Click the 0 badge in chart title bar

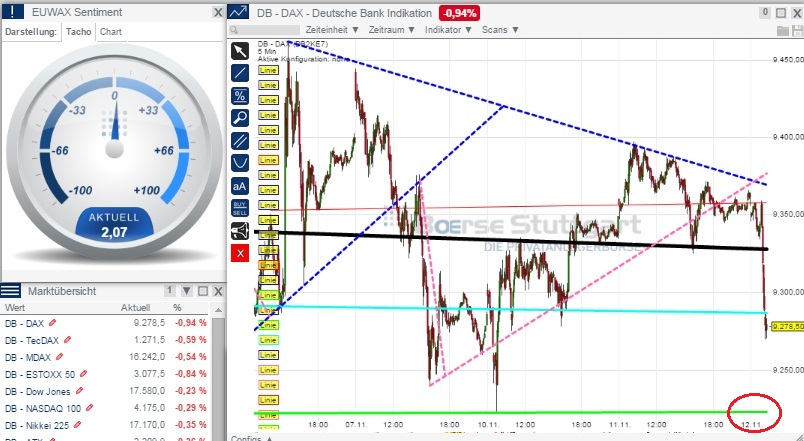(x=765, y=12)
